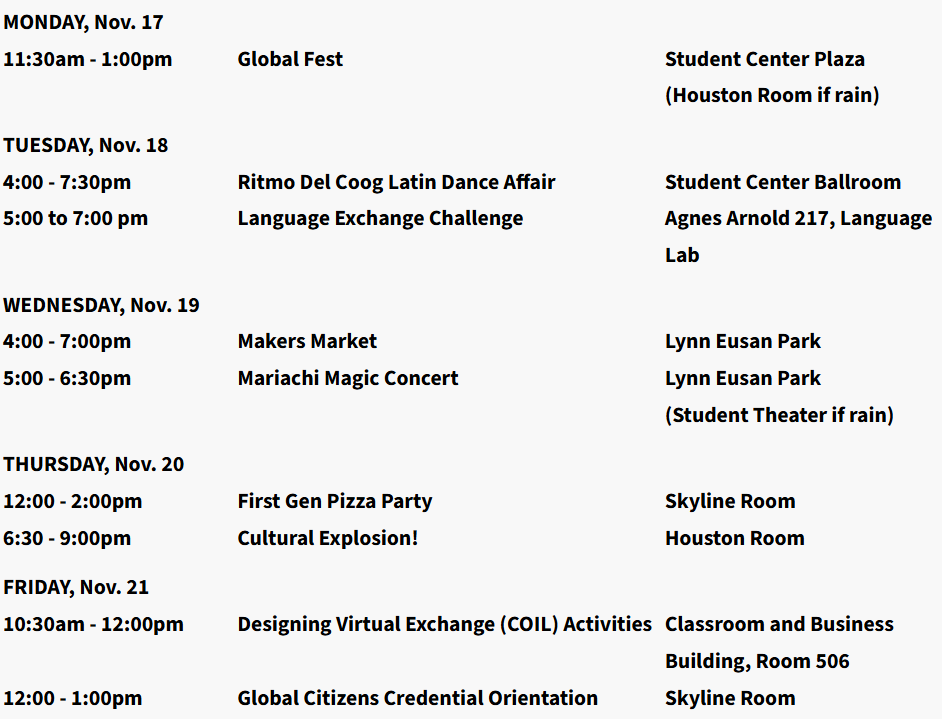Select the First Gen Pizza Party event

[x=335, y=501]
